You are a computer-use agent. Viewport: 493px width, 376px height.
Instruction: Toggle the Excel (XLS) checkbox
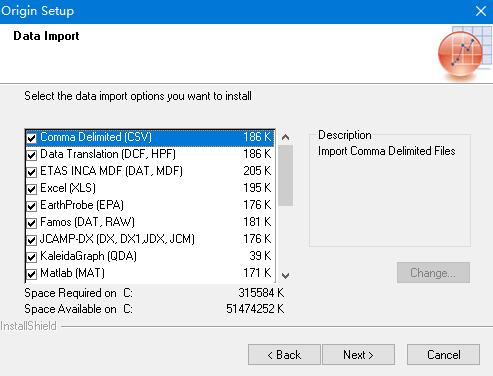31,189
